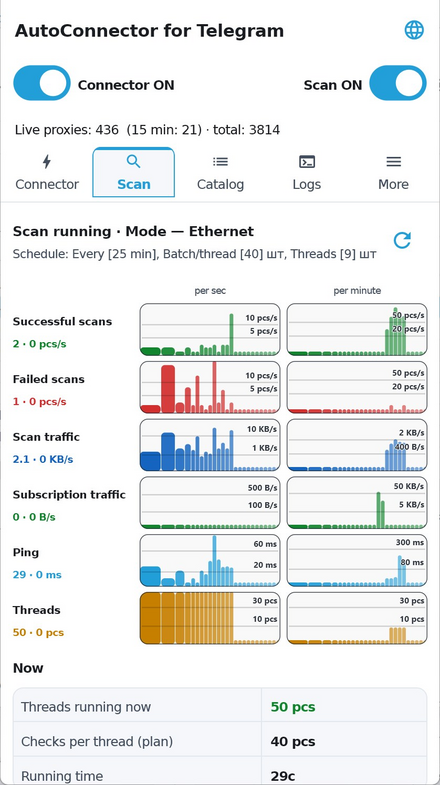
Task: Click the Scan traffic per minute chart
Action: coord(357,445)
